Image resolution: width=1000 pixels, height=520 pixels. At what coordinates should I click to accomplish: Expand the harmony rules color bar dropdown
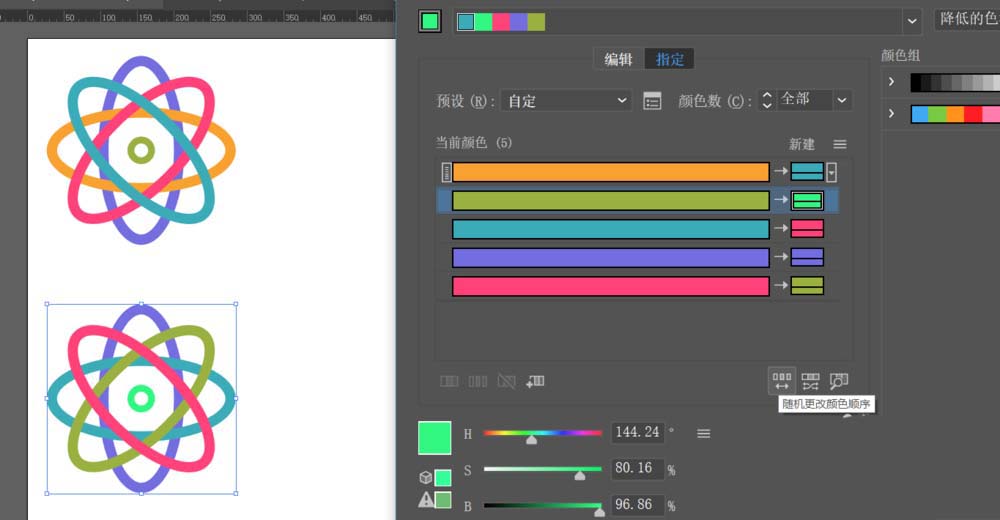click(x=911, y=20)
